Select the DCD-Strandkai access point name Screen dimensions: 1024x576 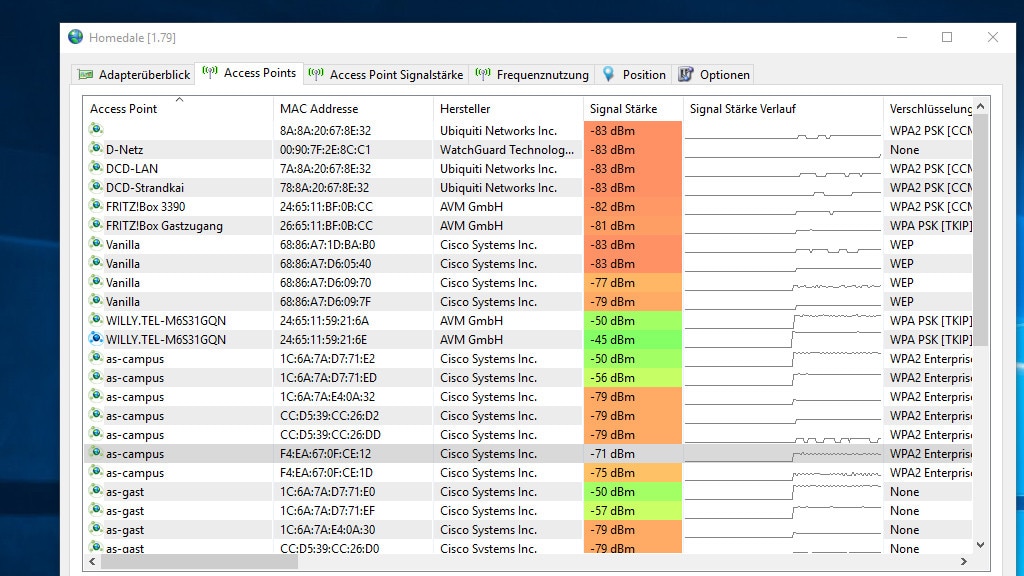[x=145, y=187]
